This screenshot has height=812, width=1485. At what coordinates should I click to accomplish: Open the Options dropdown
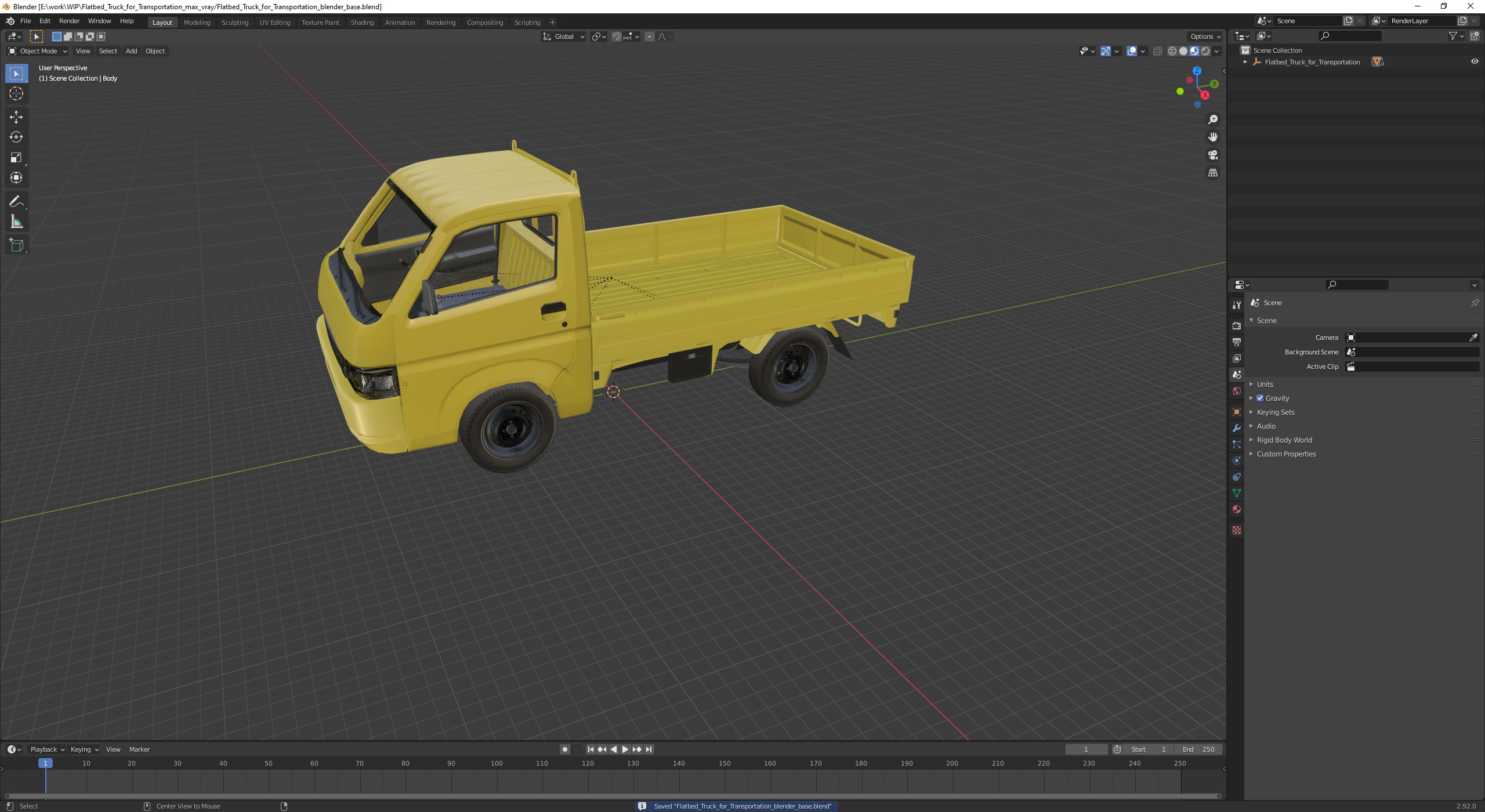click(1205, 37)
